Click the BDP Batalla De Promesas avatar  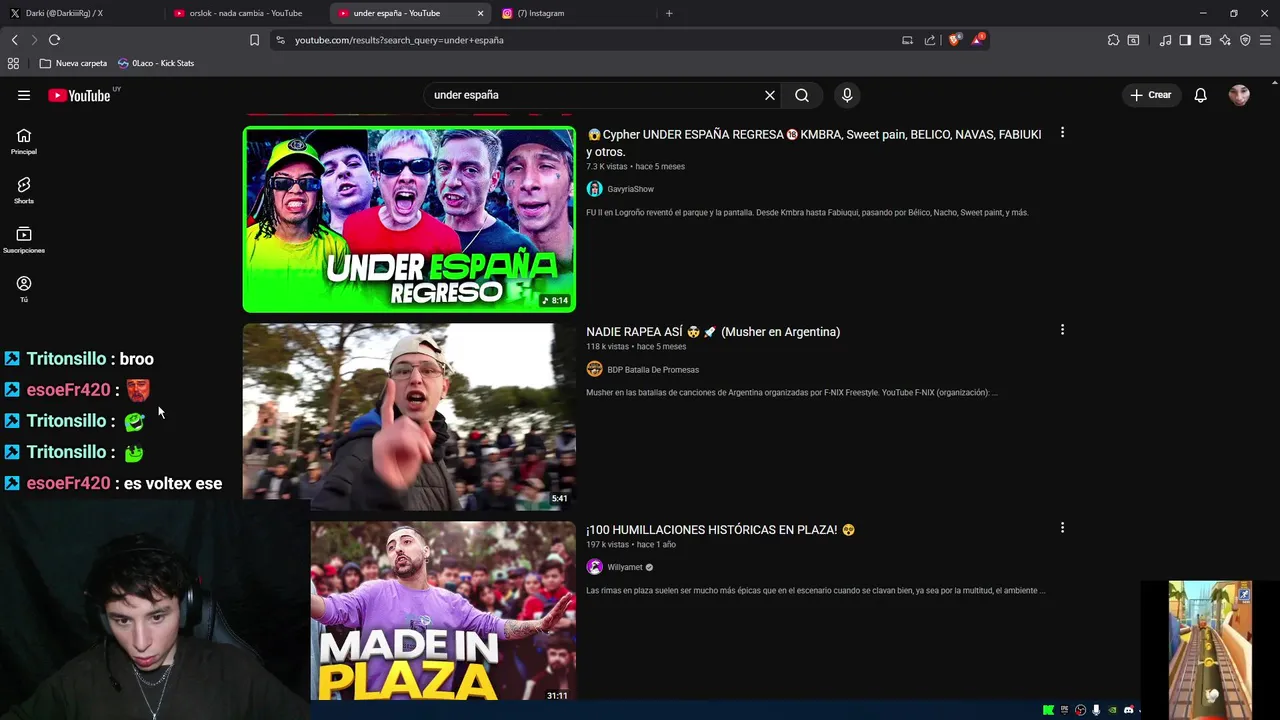pyautogui.click(x=594, y=369)
